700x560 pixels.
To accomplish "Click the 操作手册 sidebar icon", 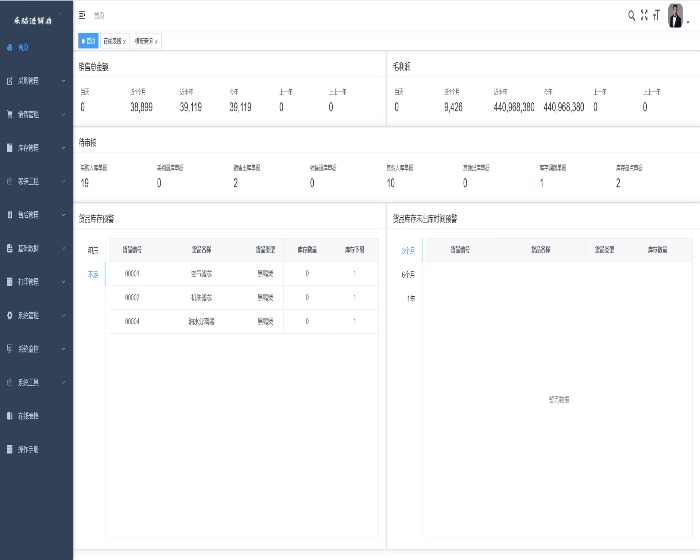I will point(10,449).
